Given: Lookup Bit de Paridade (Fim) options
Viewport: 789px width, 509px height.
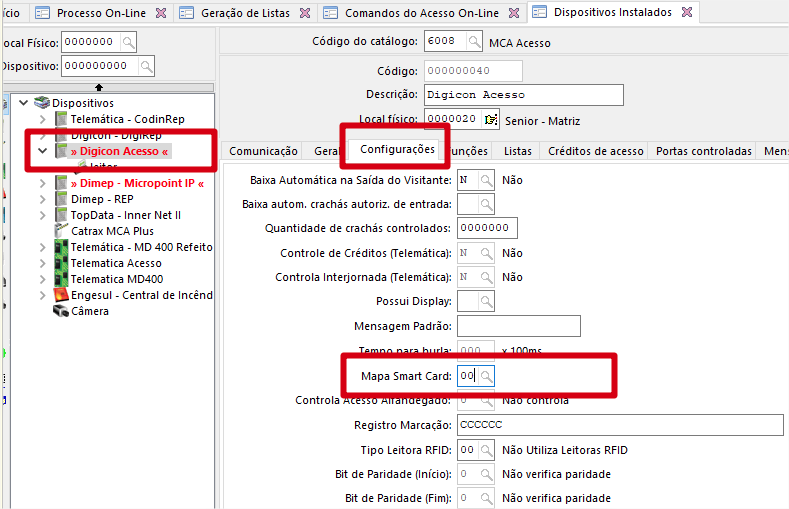Looking at the screenshot, I should click(x=486, y=498).
